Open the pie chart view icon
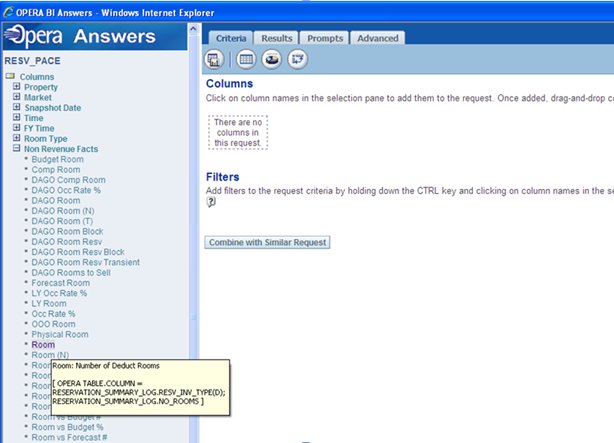The width and height of the screenshot is (614, 443). [272, 60]
